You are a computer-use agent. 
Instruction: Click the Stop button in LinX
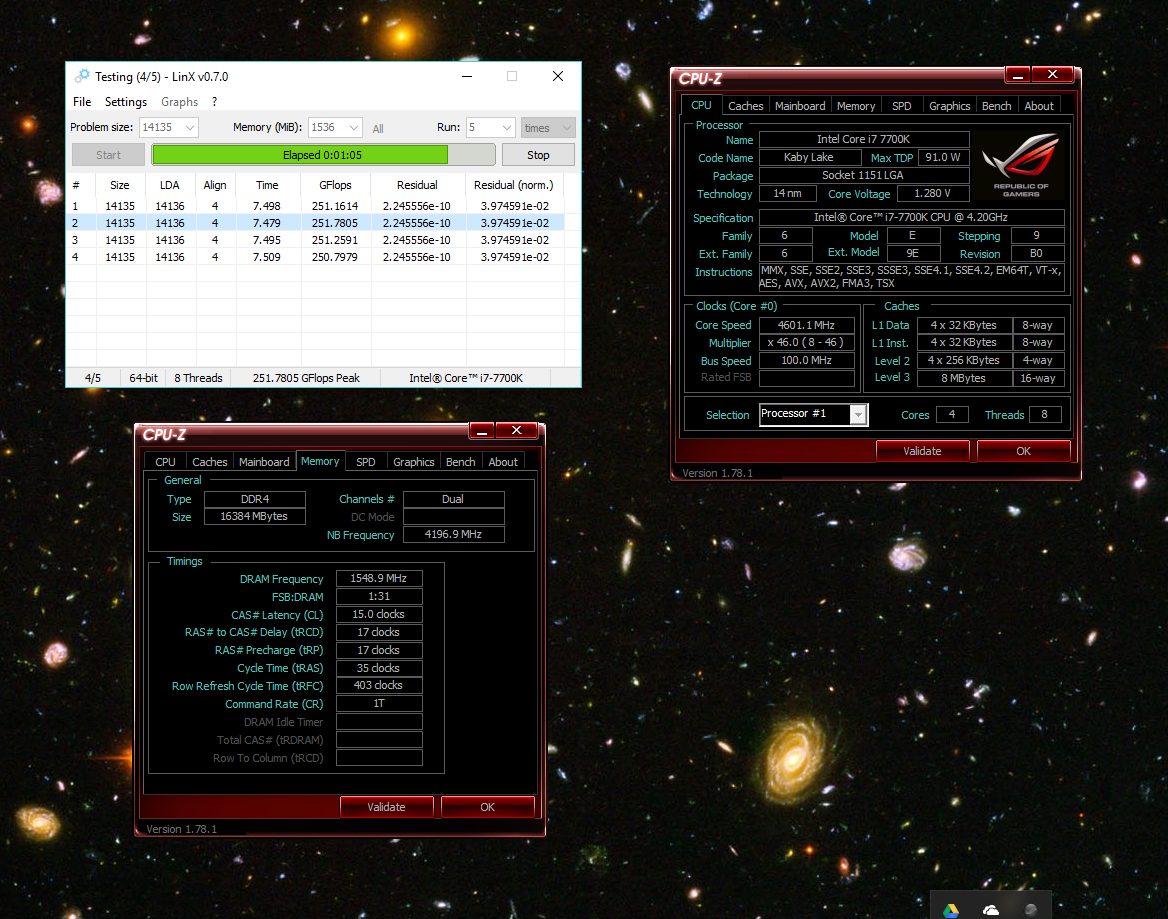(x=538, y=155)
